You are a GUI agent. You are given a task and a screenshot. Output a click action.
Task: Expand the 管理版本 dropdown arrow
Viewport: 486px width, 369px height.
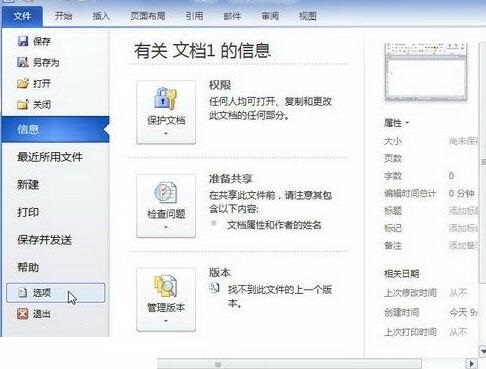pyautogui.click(x=166, y=321)
